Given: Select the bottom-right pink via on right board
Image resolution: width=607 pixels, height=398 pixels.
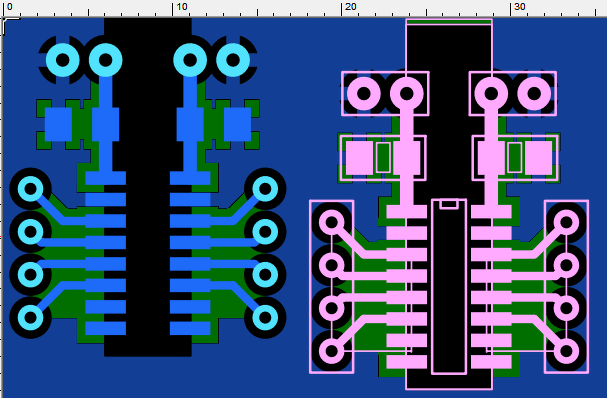Looking at the screenshot, I should (x=566, y=351).
